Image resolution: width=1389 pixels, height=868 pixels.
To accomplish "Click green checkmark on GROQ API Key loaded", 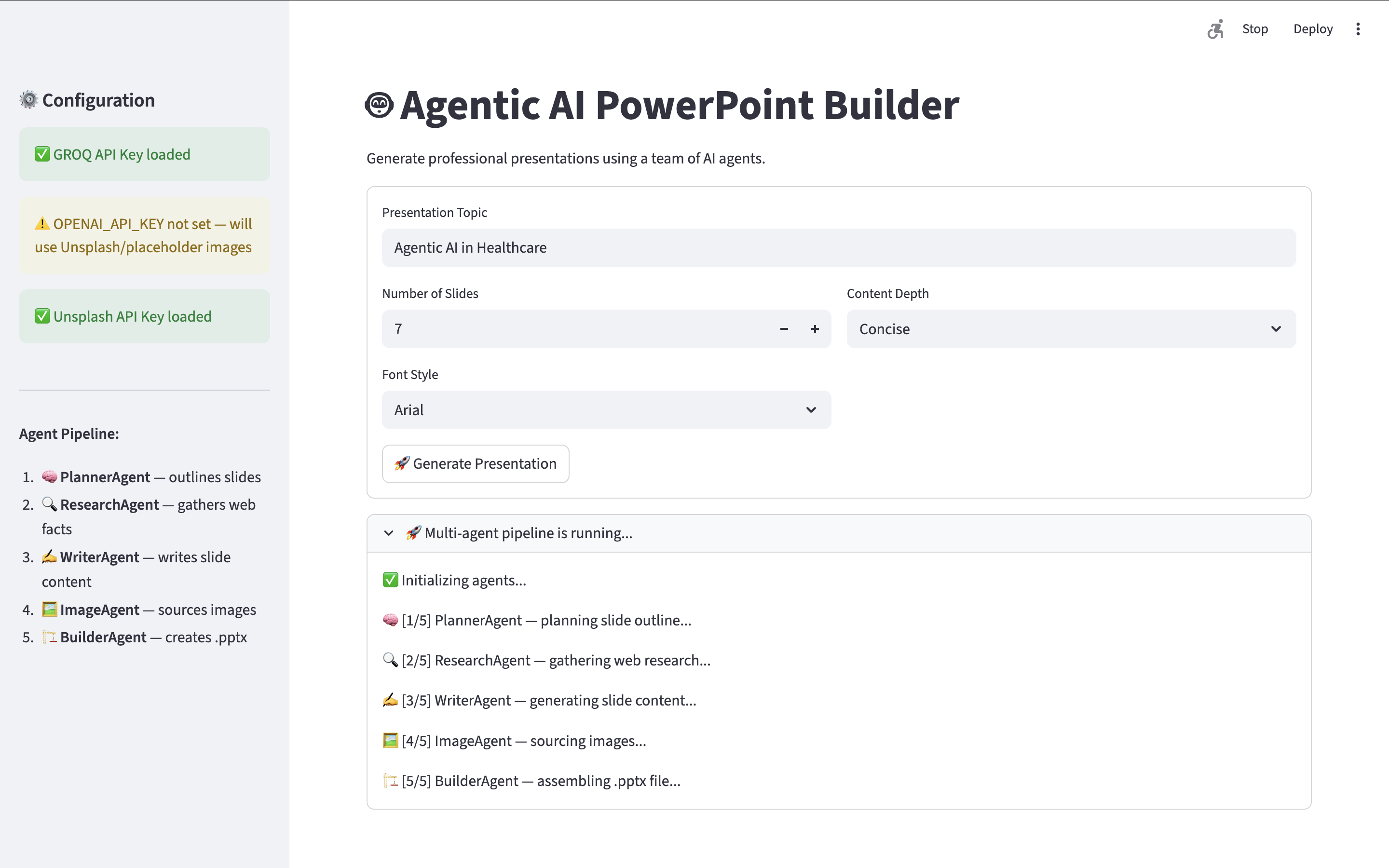I will pyautogui.click(x=42, y=154).
